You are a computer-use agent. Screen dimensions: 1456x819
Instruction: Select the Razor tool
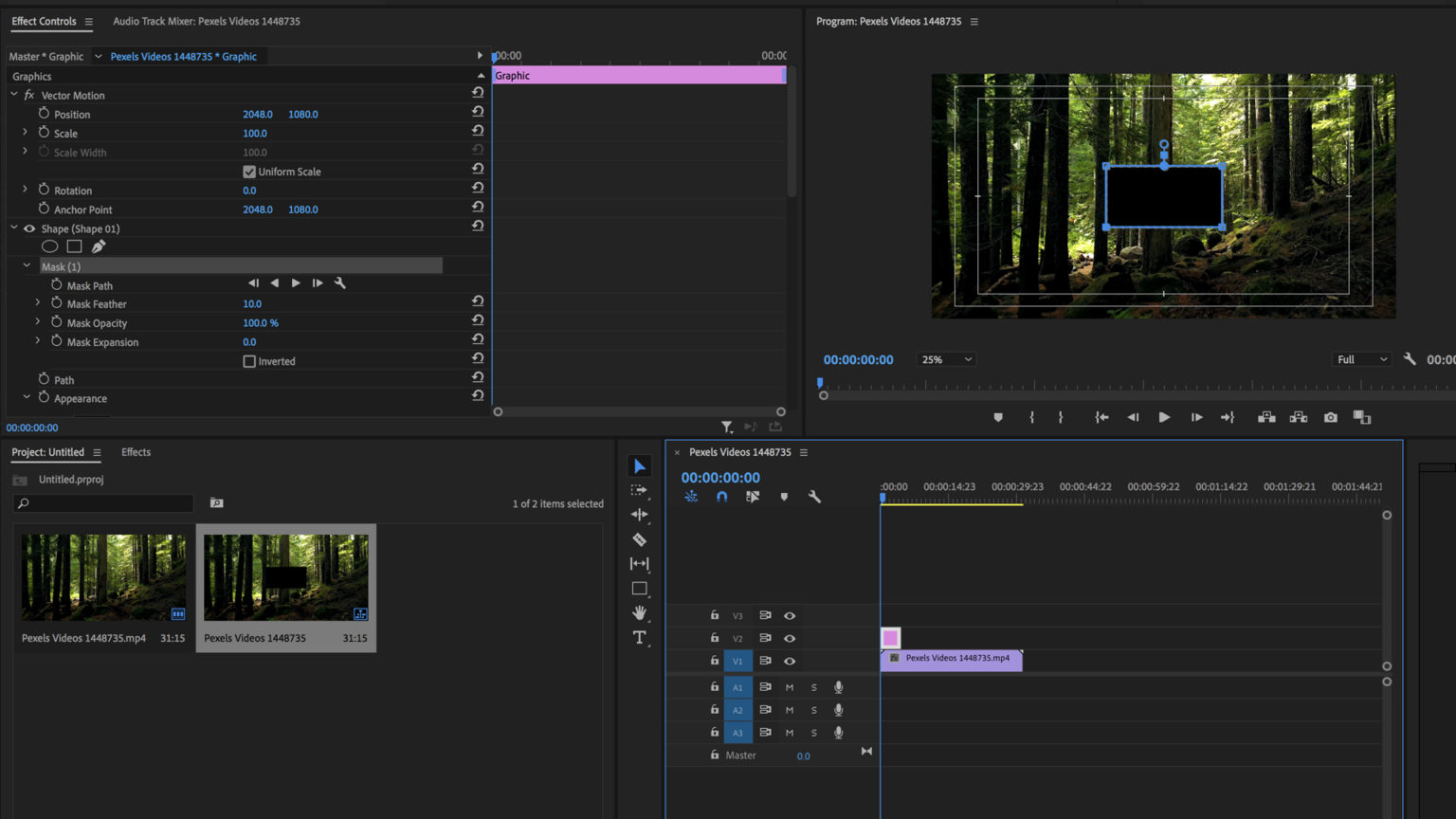point(640,538)
